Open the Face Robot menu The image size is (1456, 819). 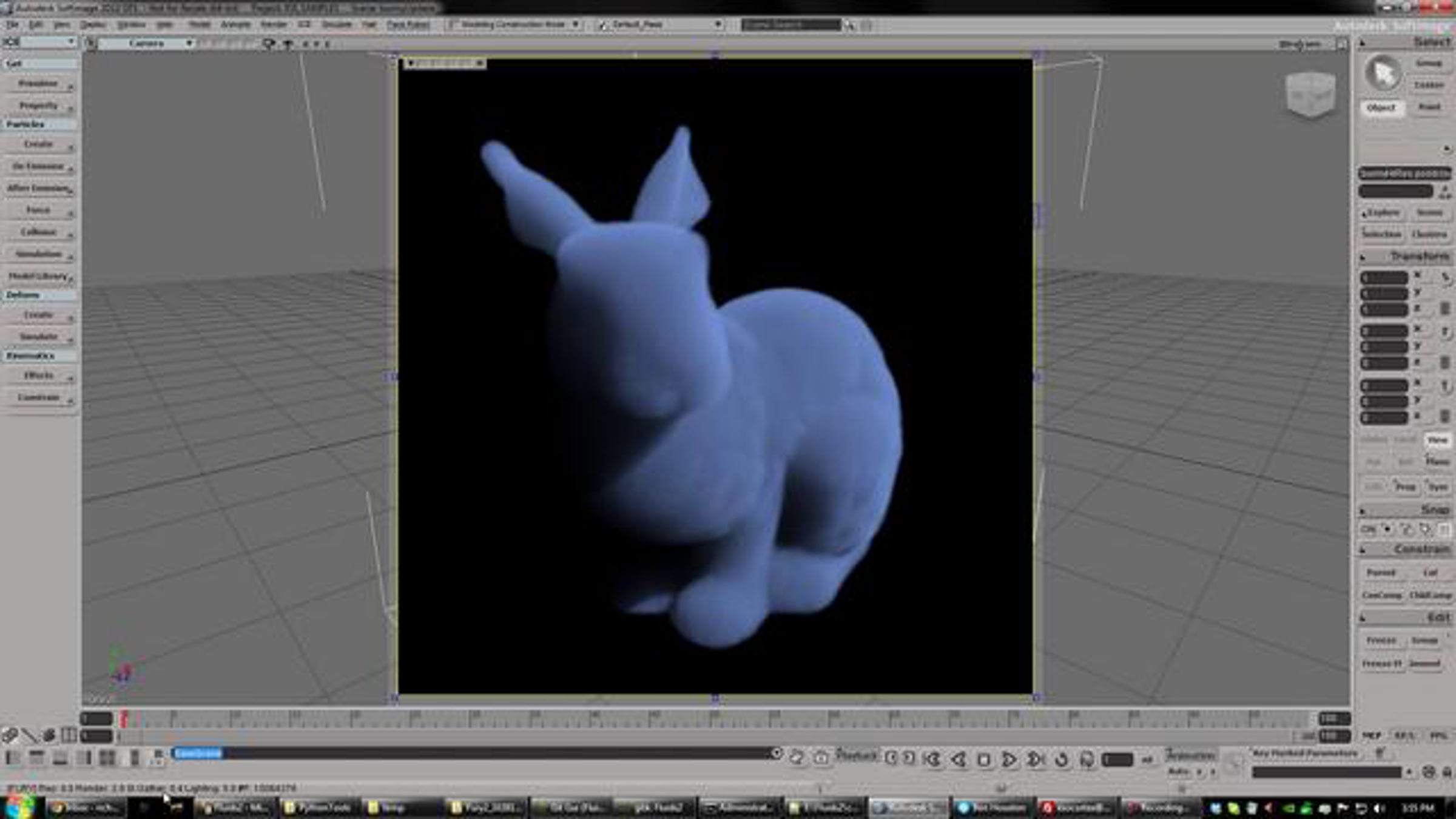[408, 25]
